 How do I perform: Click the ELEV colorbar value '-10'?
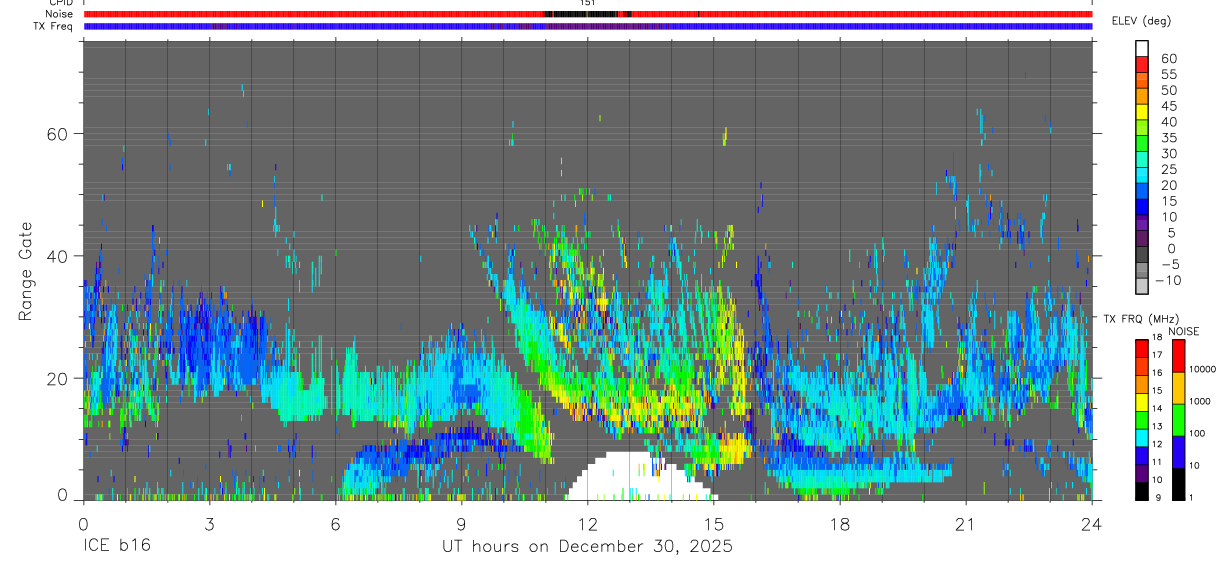pos(1166,280)
